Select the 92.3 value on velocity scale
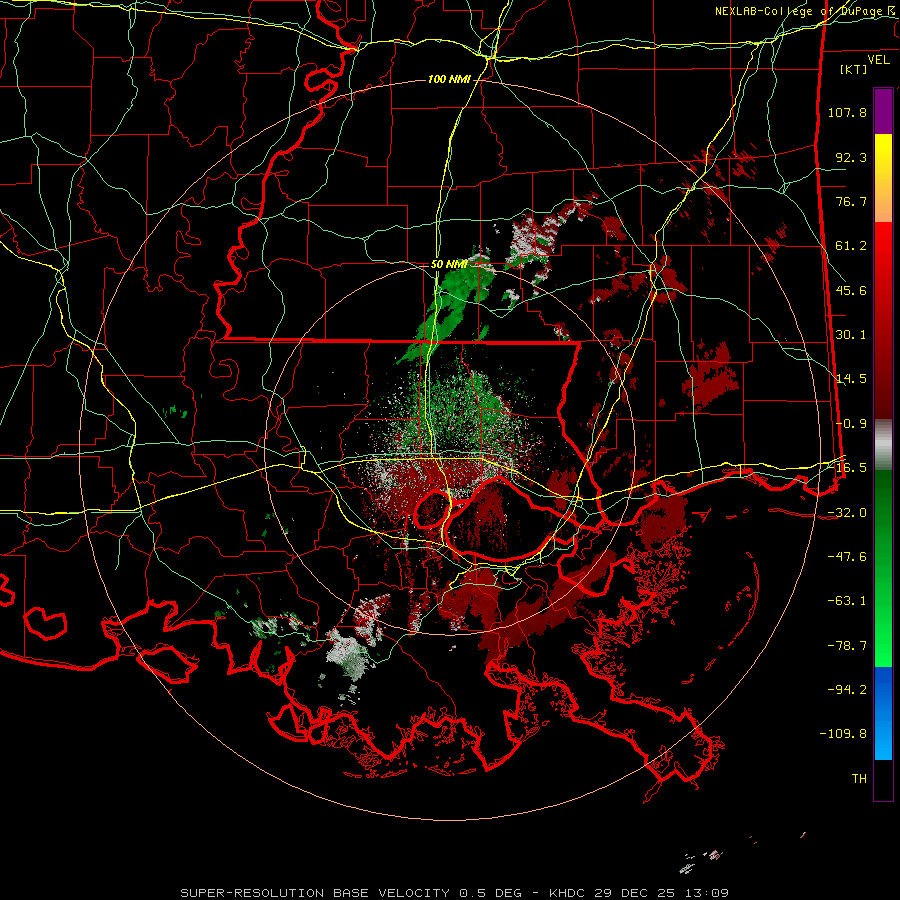Image resolution: width=900 pixels, height=900 pixels. point(851,157)
